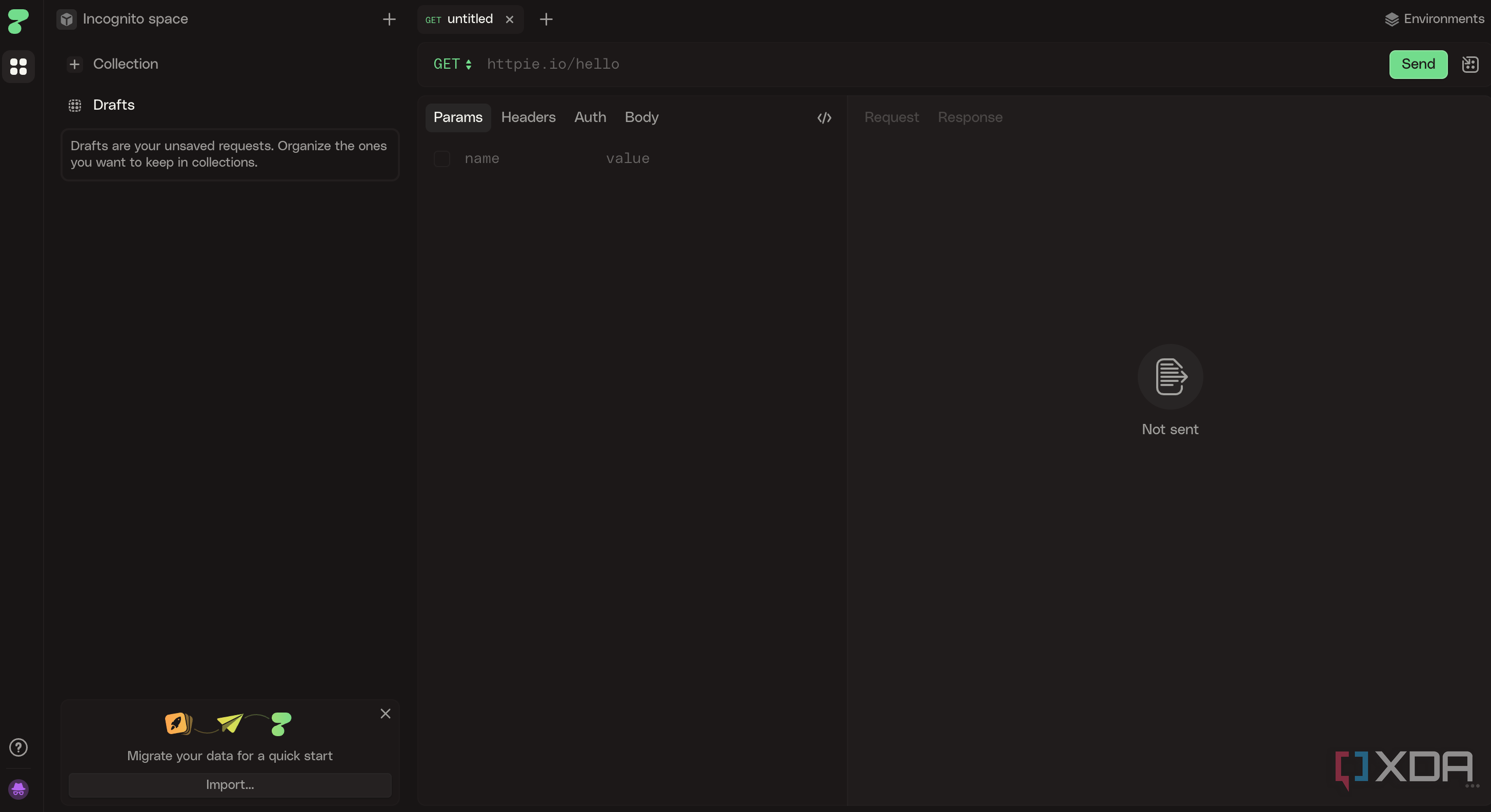Image resolution: width=1491 pixels, height=812 pixels.
Task: Select the Response panel tab
Action: pyautogui.click(x=970, y=117)
